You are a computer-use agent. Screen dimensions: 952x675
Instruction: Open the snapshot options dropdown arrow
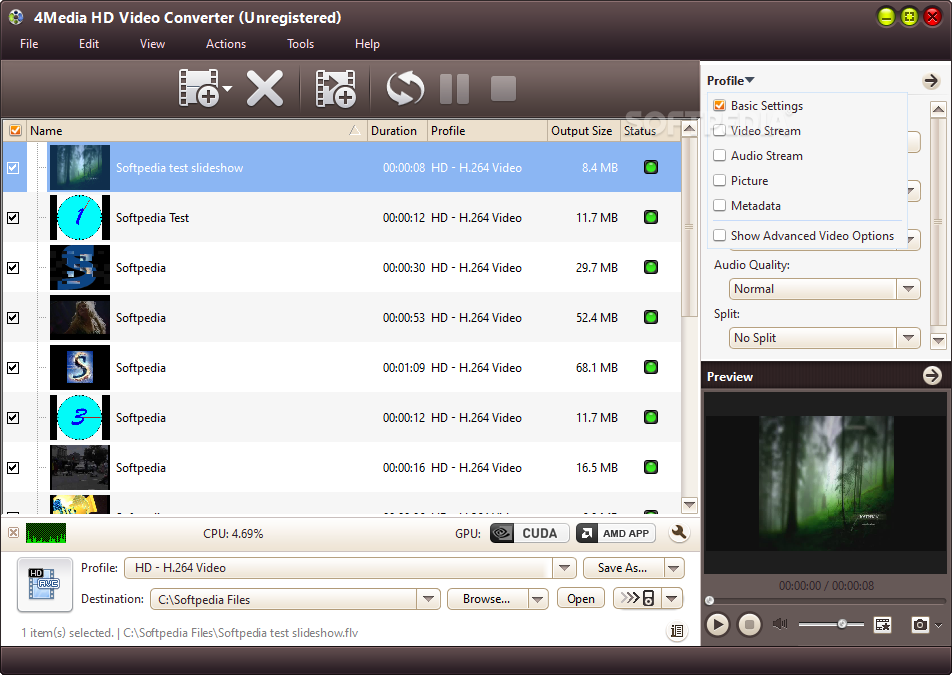(939, 625)
